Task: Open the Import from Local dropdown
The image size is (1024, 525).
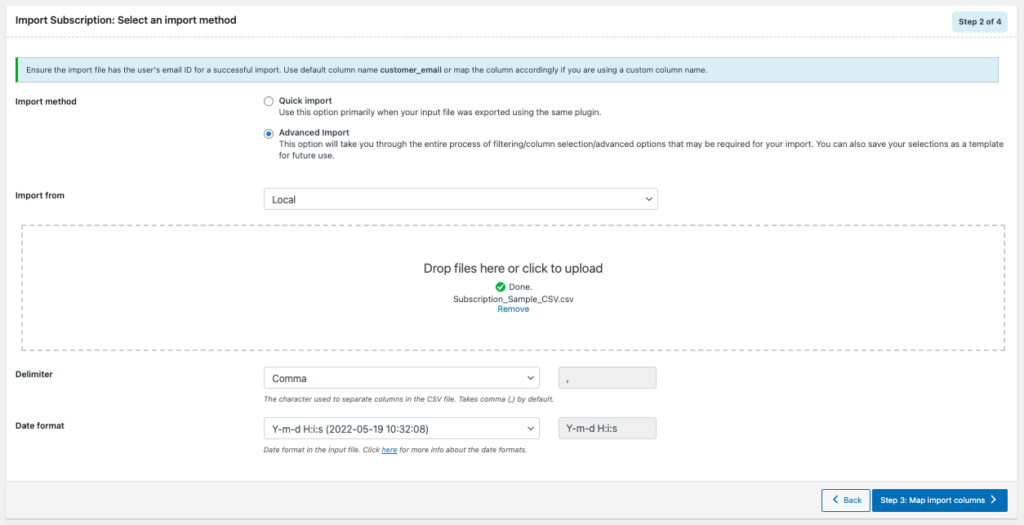Action: point(460,199)
